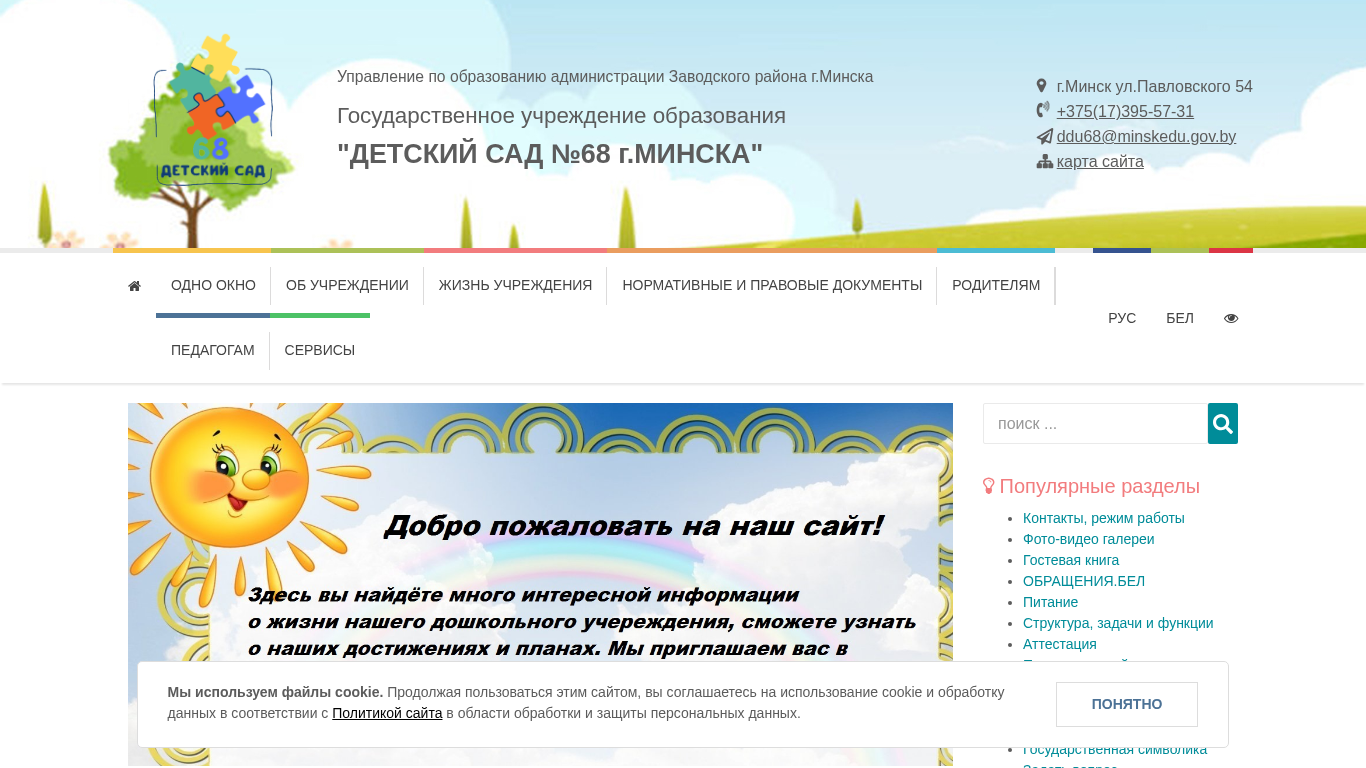
Task: Click the phone icon beside the number
Action: pyautogui.click(x=1044, y=110)
